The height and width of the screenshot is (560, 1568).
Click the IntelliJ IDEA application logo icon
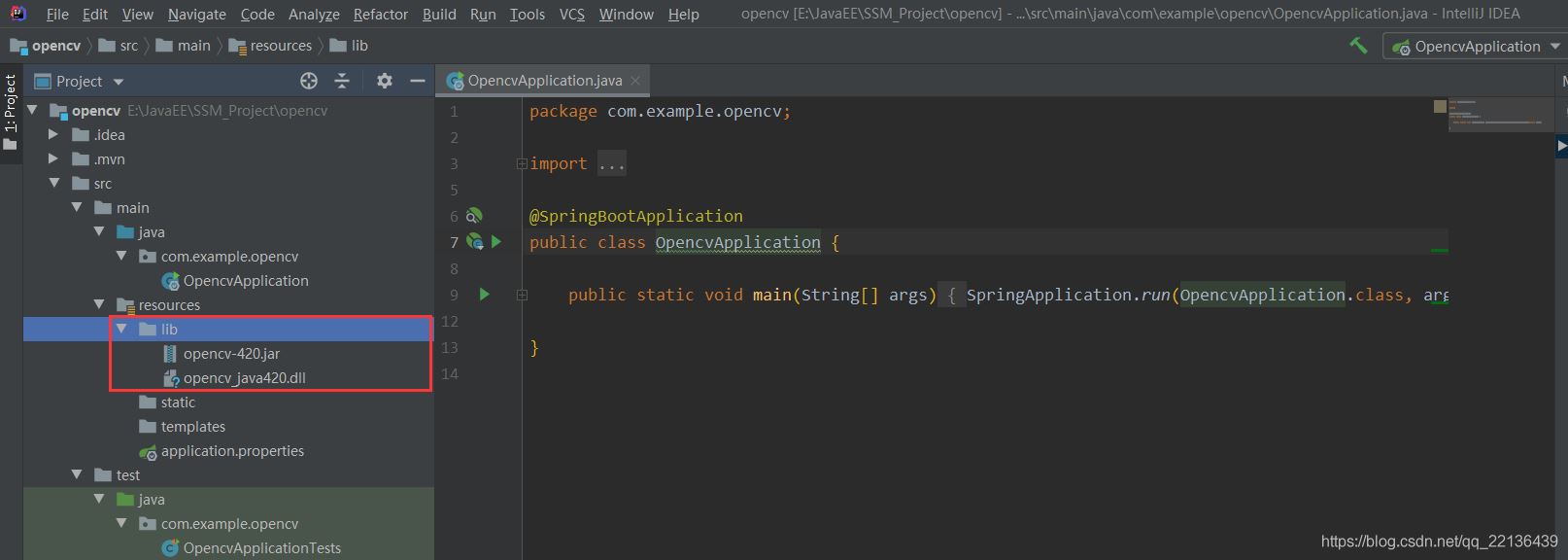[x=17, y=13]
